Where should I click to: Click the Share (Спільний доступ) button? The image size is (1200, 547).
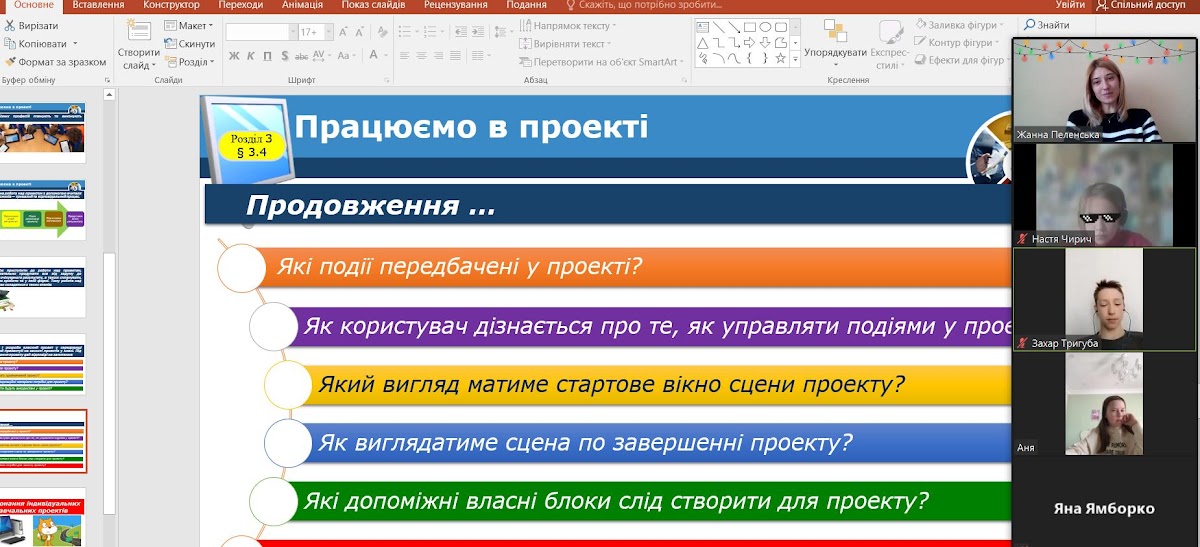click(x=1140, y=5)
